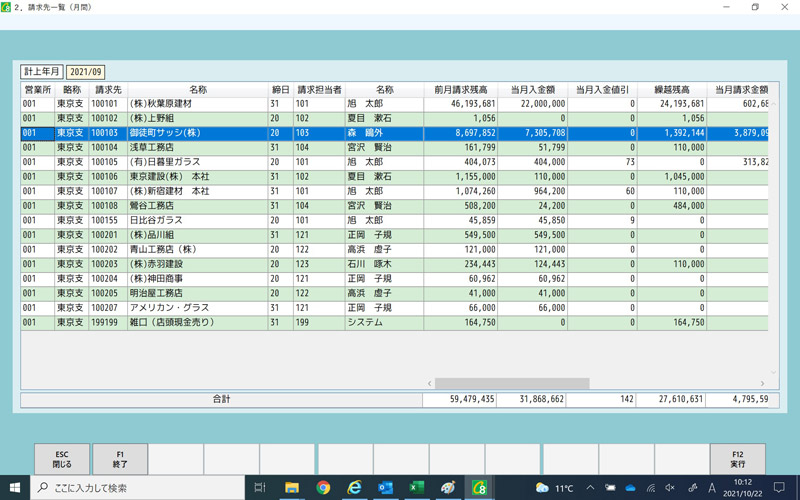
Task: Click the 請求先 column header
Action: [x=108, y=90]
